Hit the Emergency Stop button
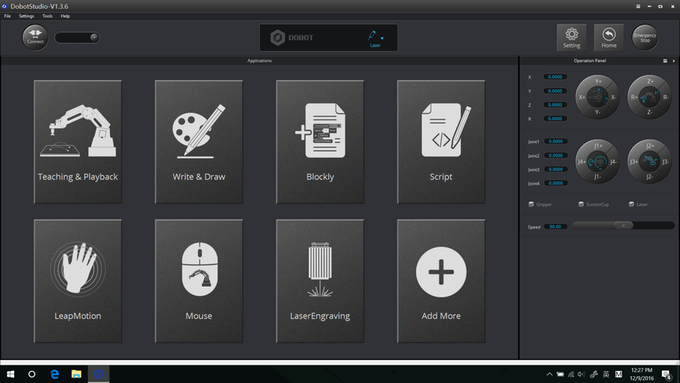Screen dimensions: 680x383 click(x=645, y=37)
